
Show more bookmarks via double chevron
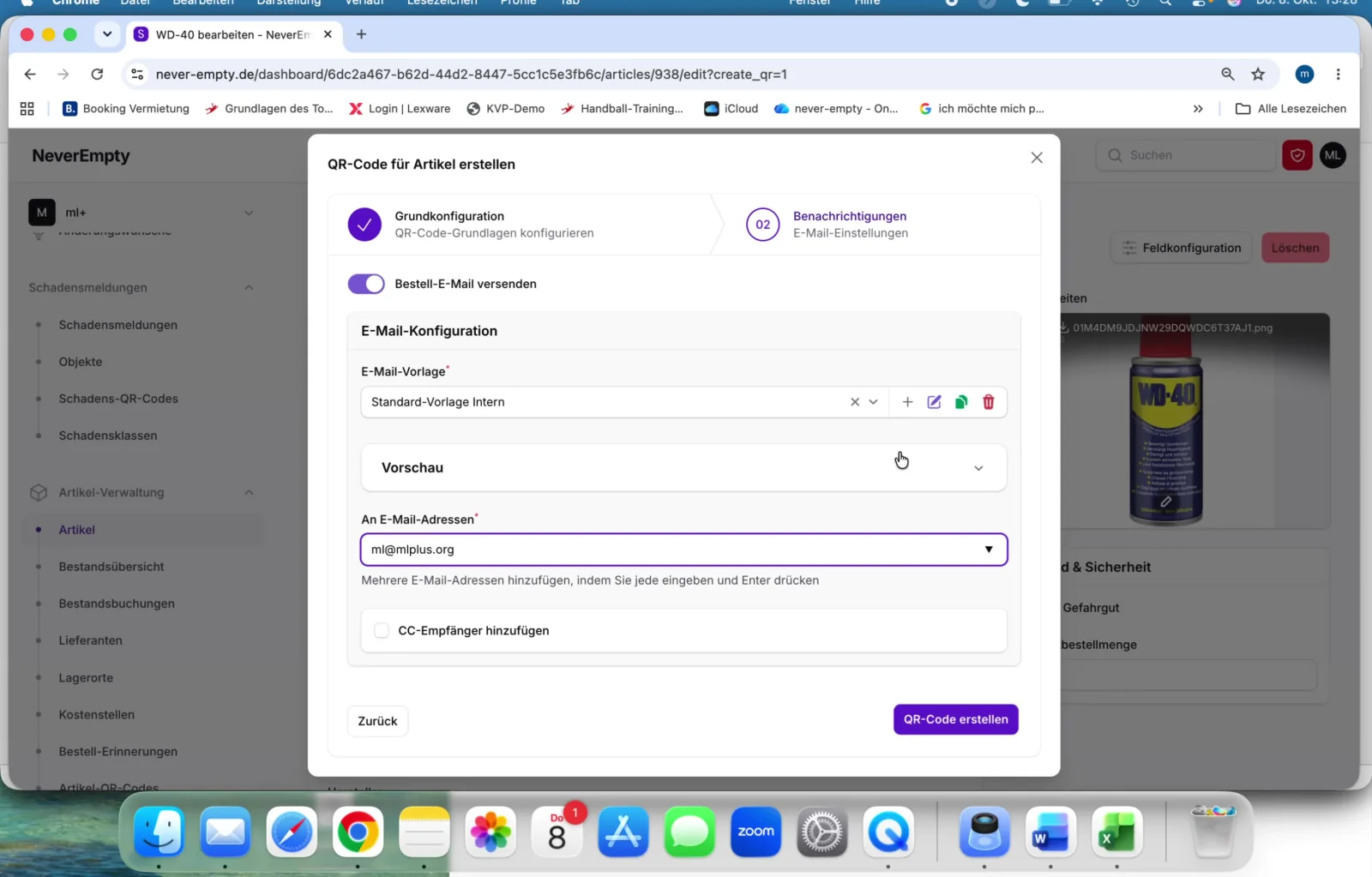(x=1198, y=109)
